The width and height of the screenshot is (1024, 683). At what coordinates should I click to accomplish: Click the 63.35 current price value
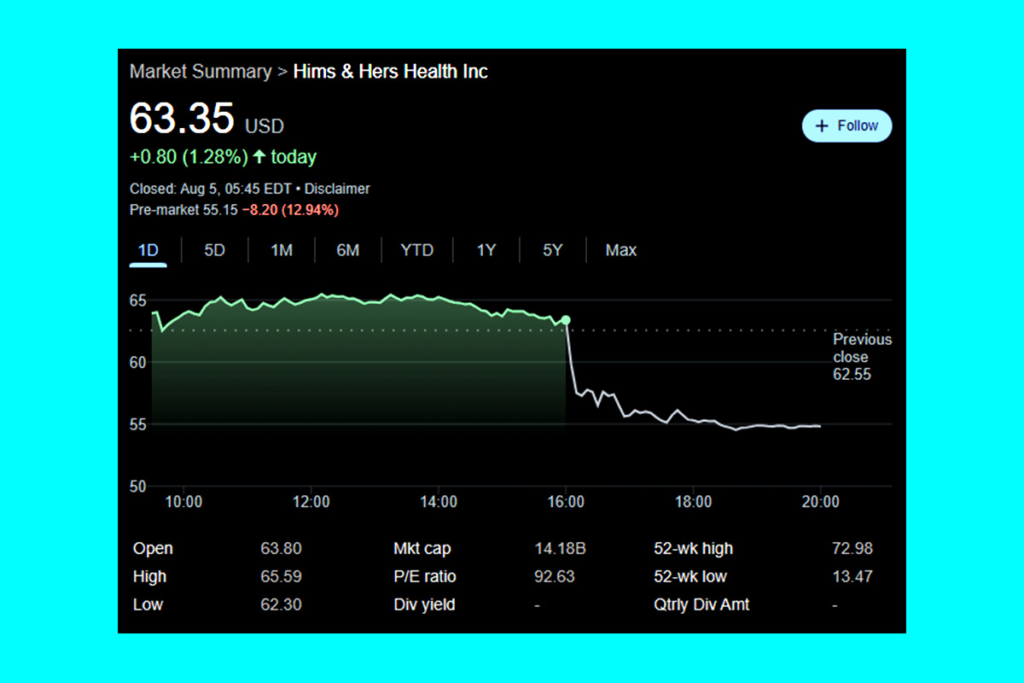182,120
